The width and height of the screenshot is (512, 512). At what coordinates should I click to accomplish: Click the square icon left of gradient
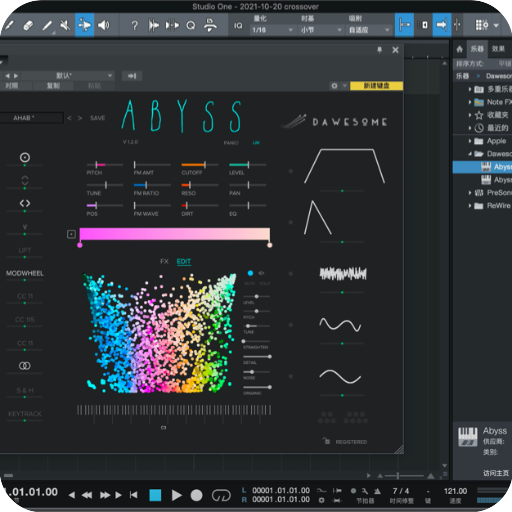[71, 234]
